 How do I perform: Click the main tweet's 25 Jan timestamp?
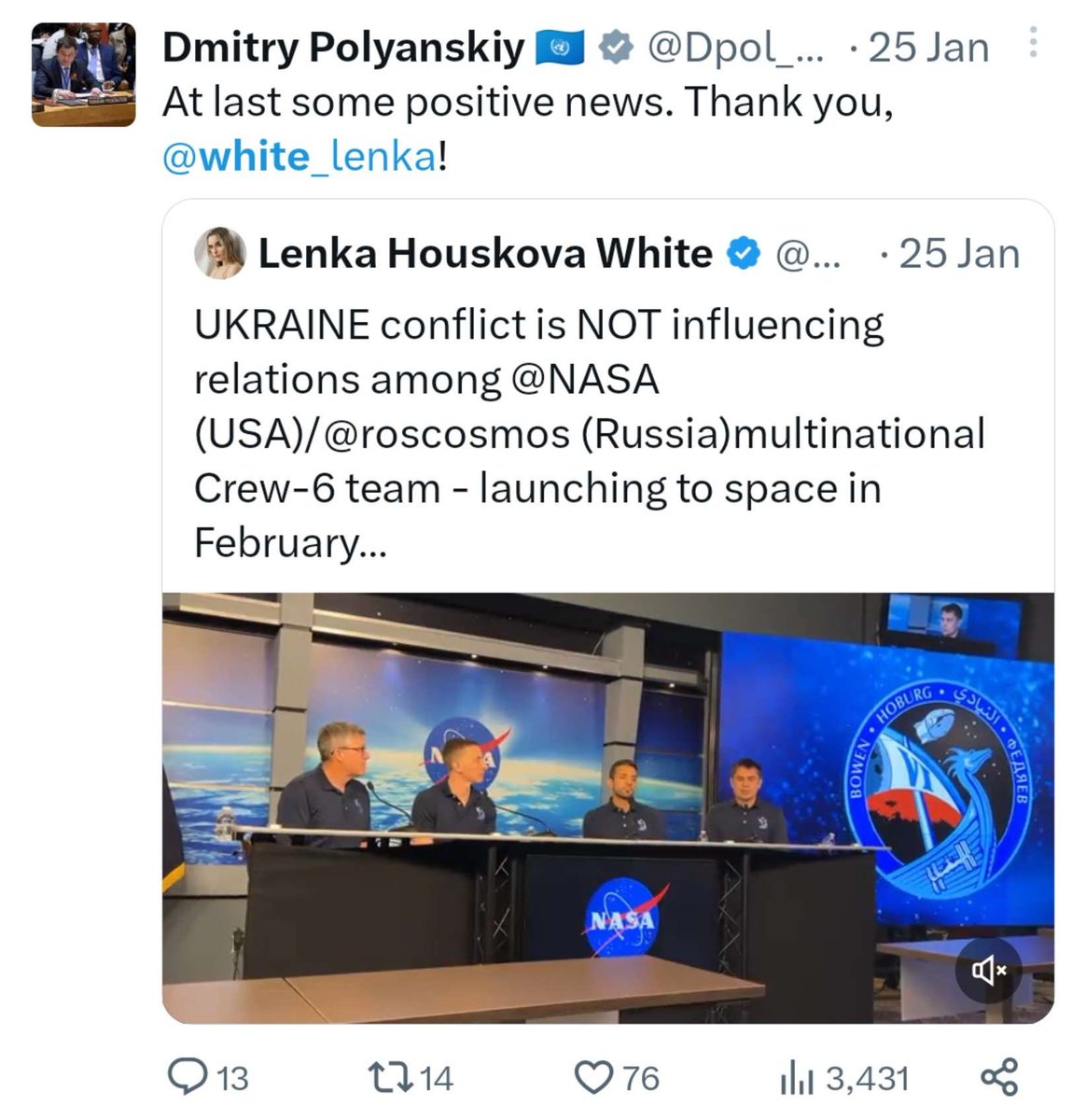[927, 48]
